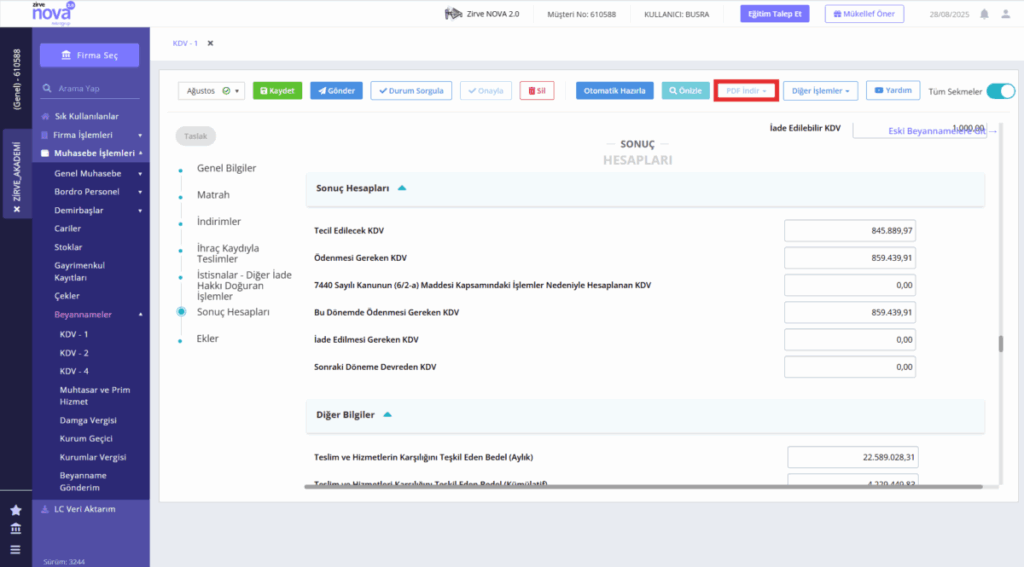Open the notifications bell icon
1024x567 pixels.
pos(984,14)
